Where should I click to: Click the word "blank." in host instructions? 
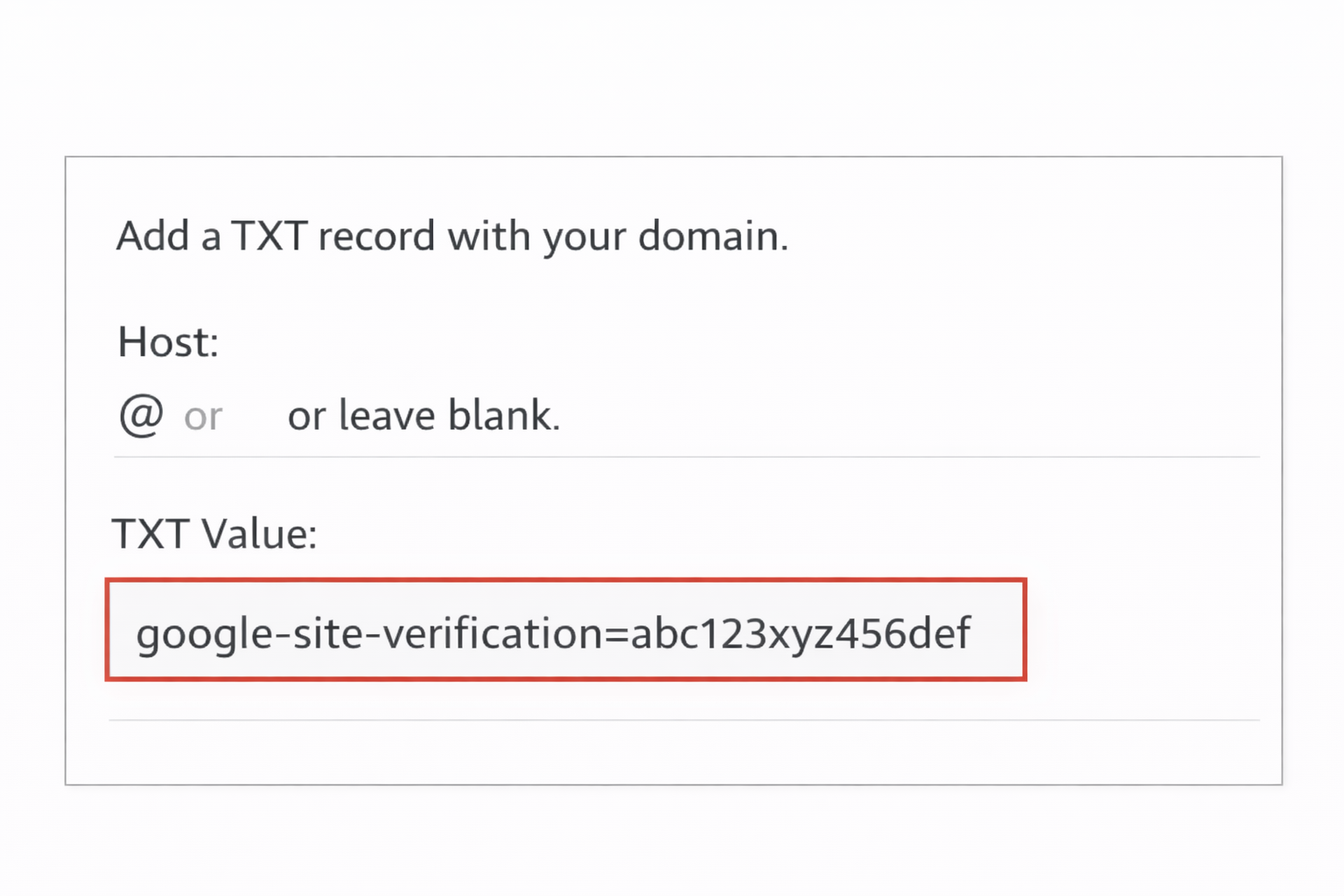(503, 415)
